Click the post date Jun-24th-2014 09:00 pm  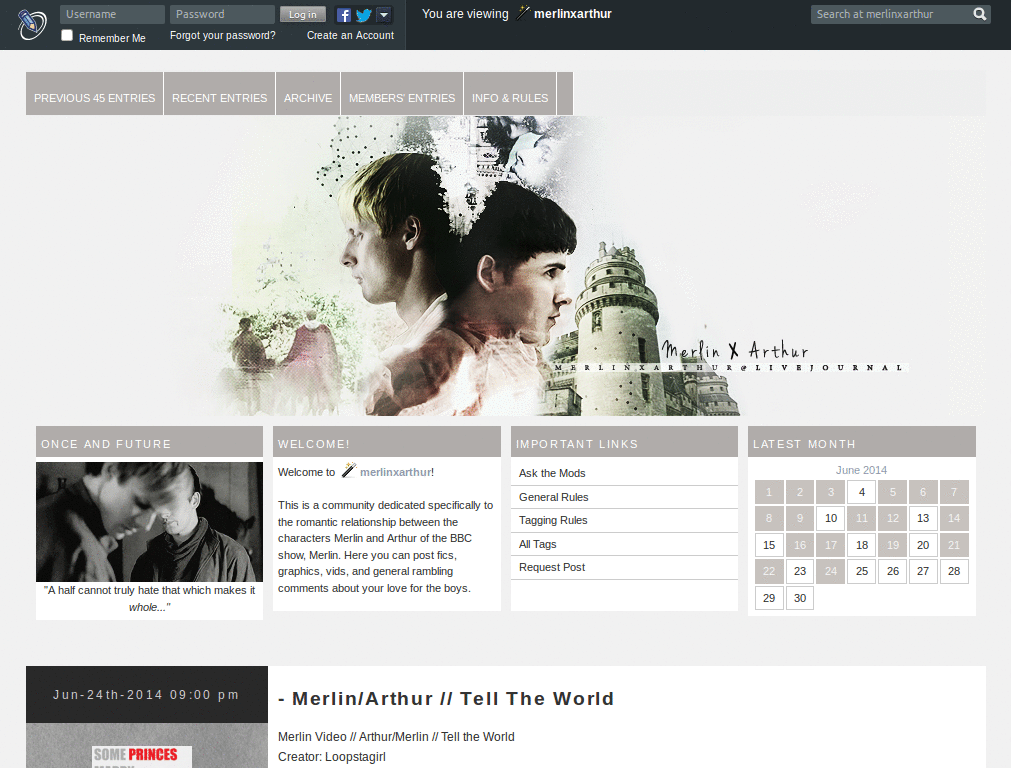click(146, 694)
